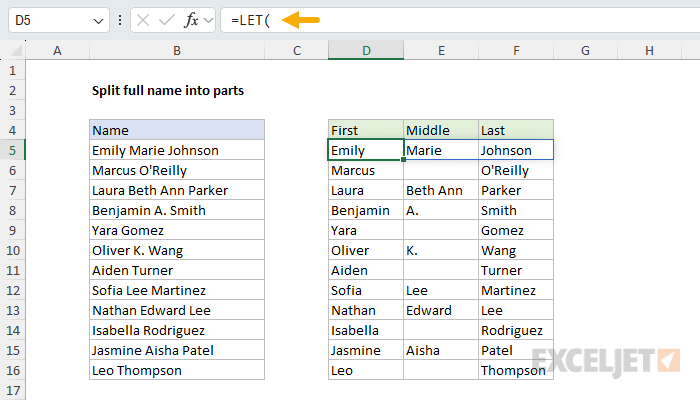Select column D header
The width and height of the screenshot is (700, 400).
click(366, 50)
